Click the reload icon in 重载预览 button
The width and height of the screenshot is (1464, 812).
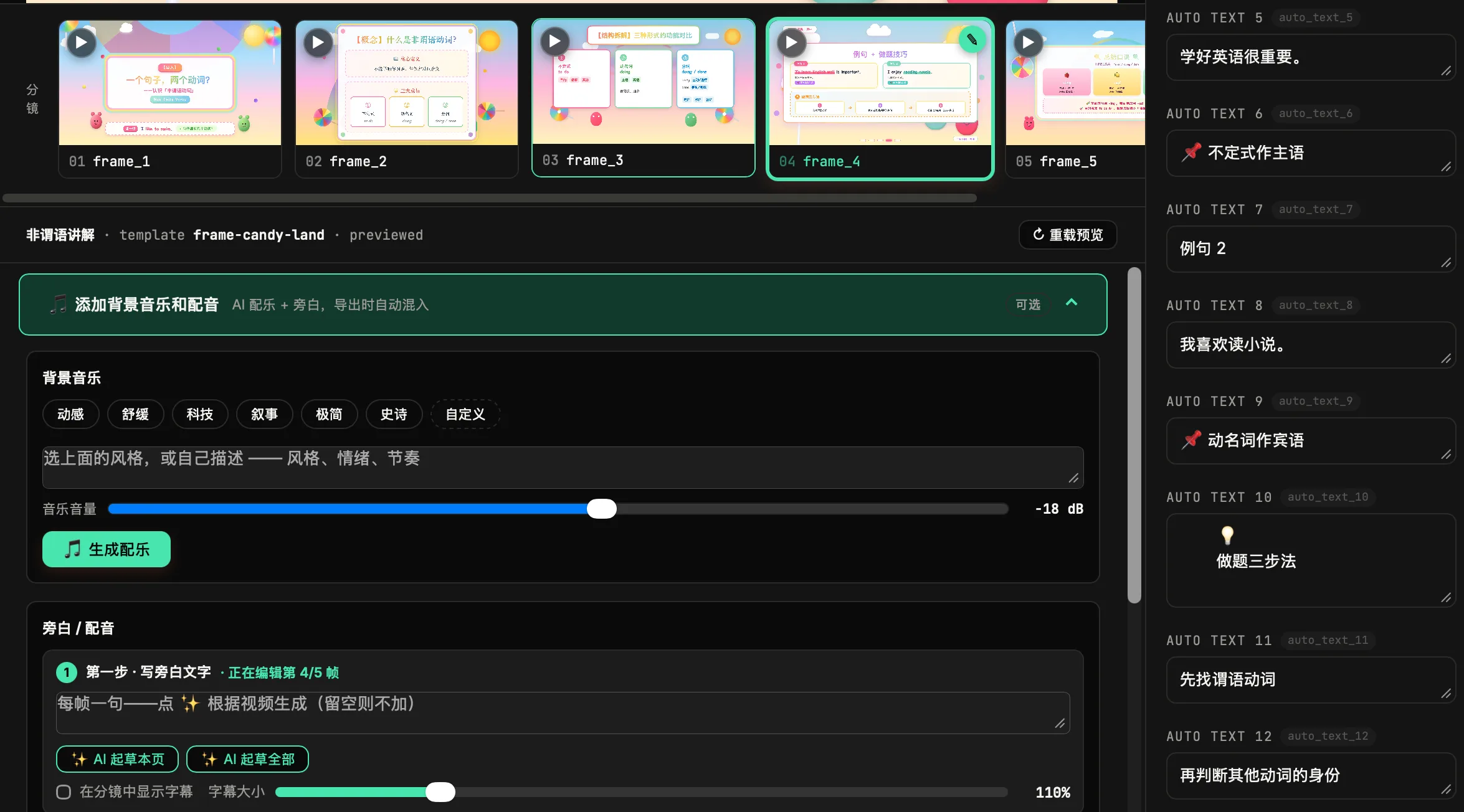[x=1039, y=234]
